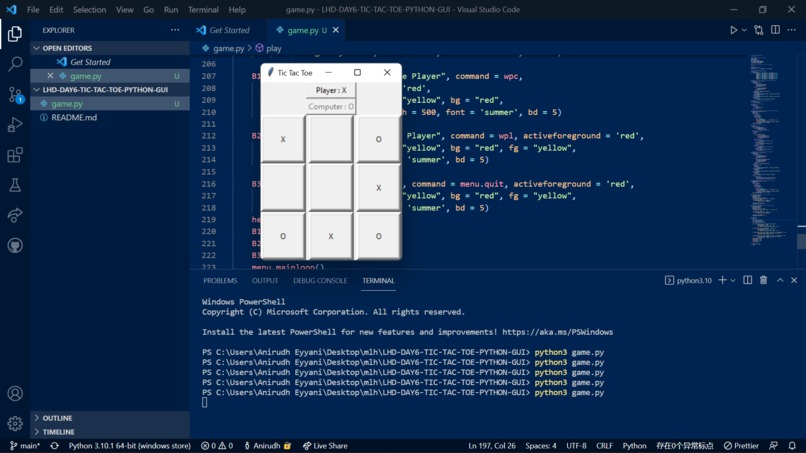Switch to the Debug Console tab
The width and height of the screenshot is (806, 453).
coord(320,281)
